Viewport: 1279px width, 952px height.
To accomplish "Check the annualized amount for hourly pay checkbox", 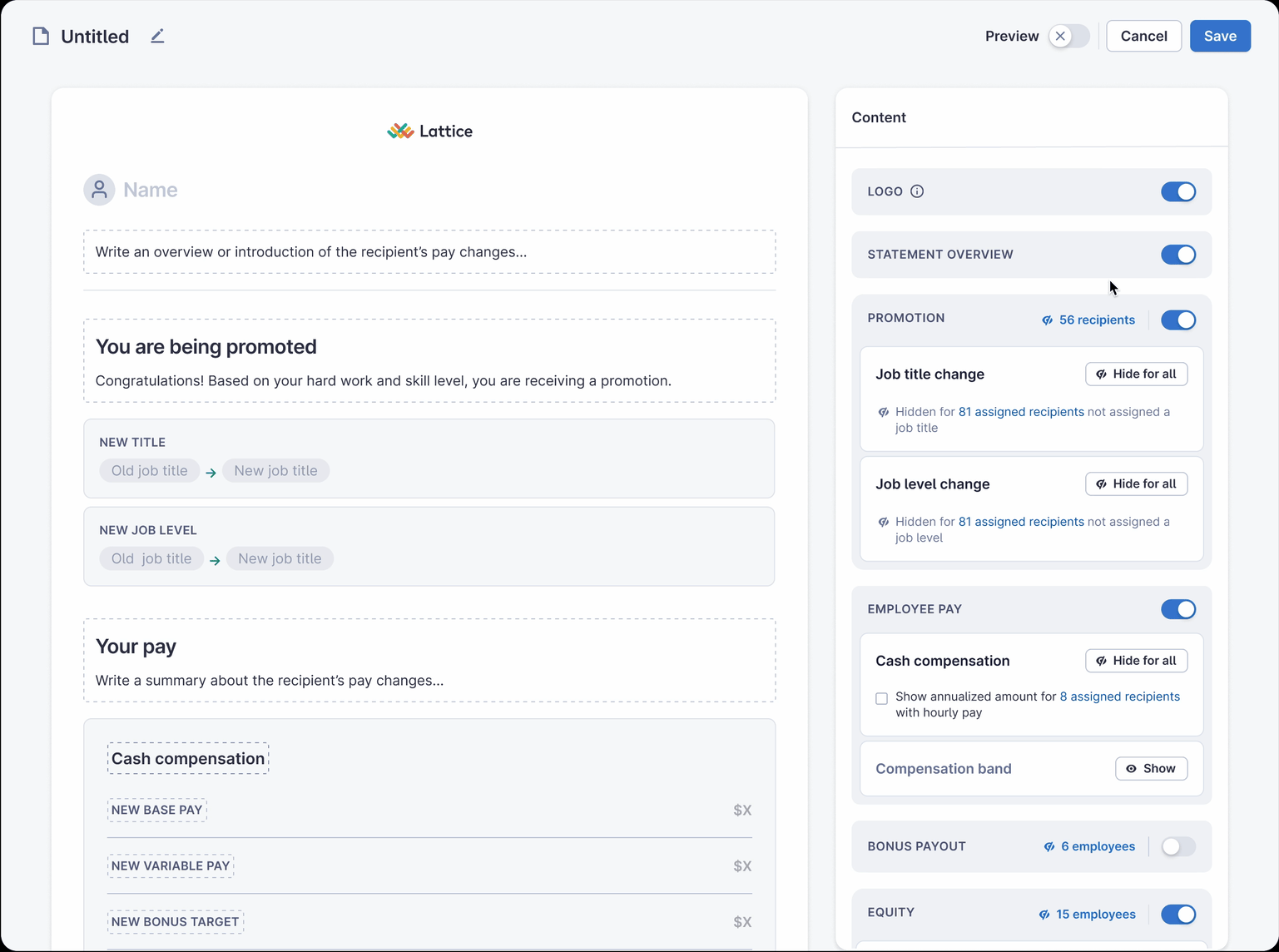I will 882,699.
